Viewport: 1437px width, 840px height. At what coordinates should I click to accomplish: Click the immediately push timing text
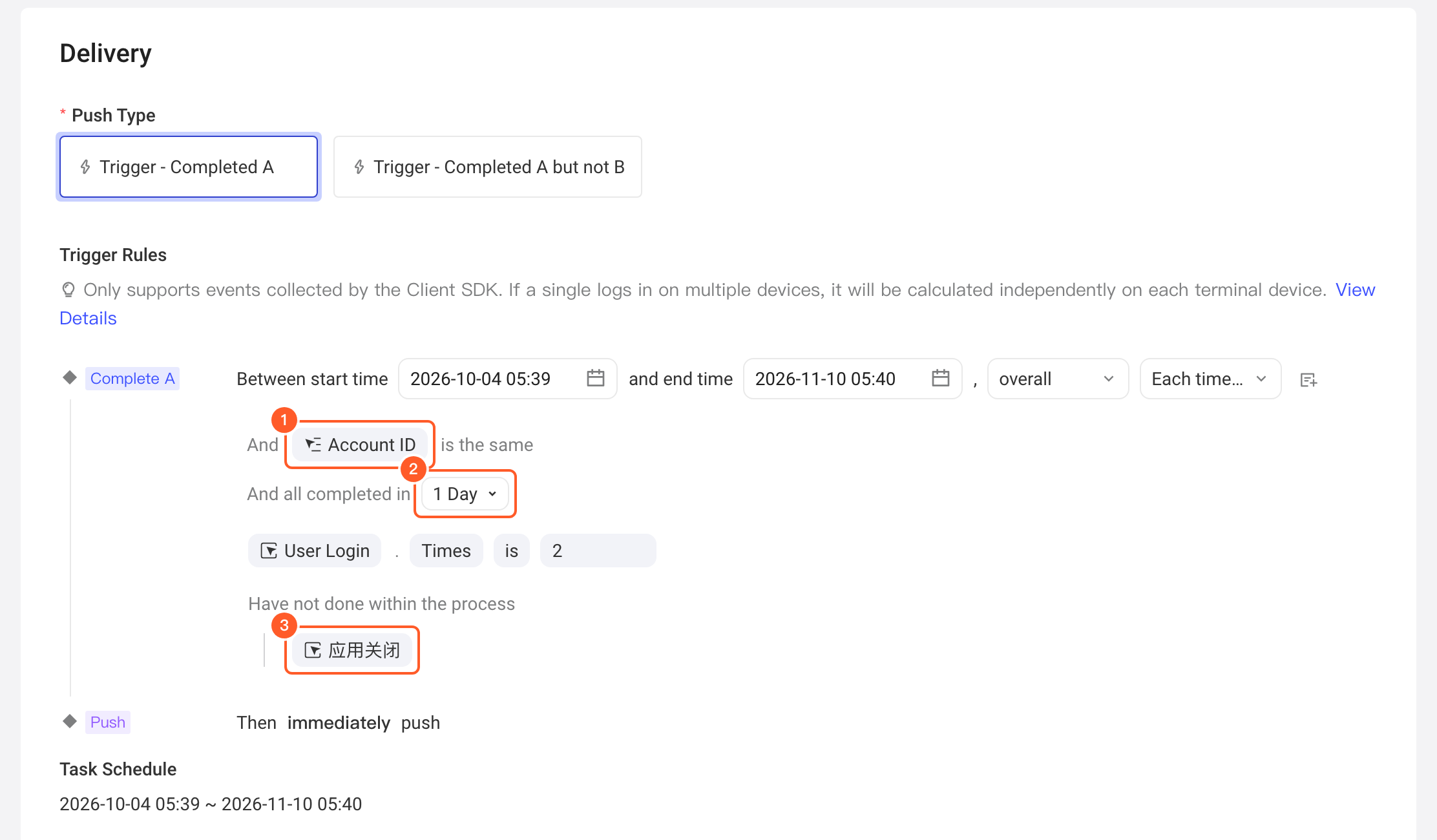[339, 722]
